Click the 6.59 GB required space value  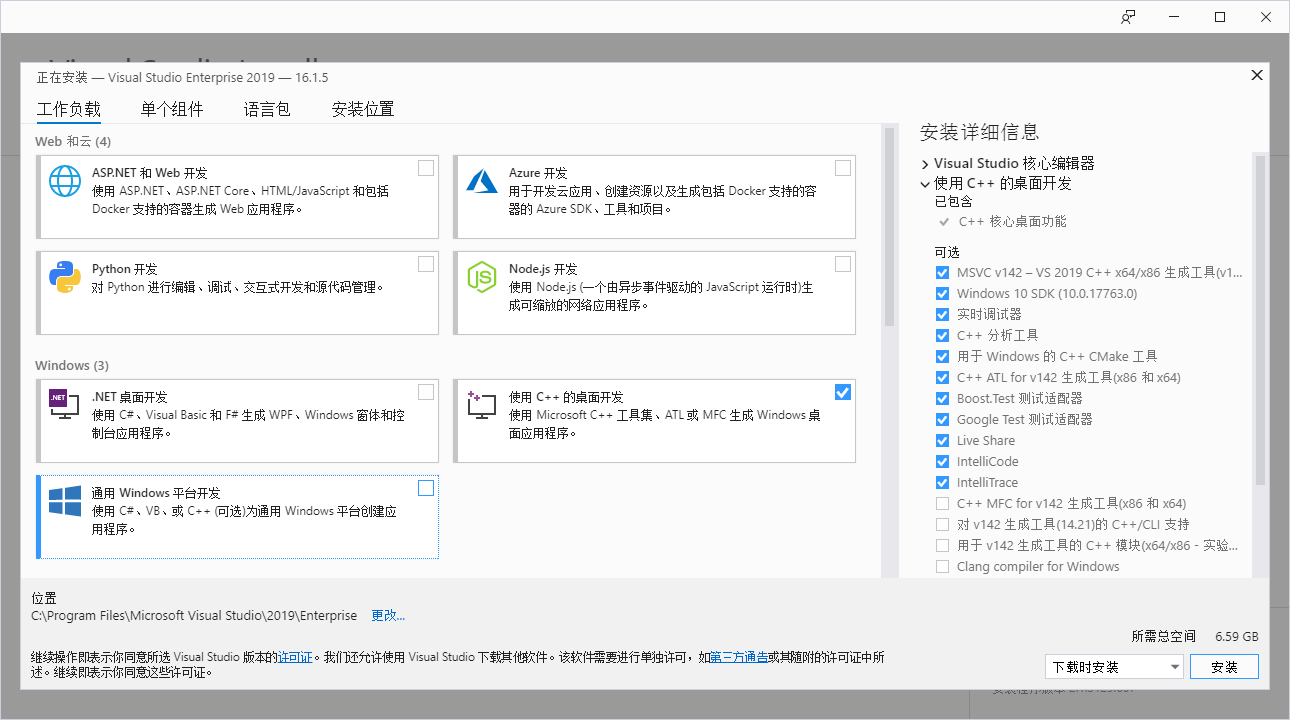(1236, 636)
